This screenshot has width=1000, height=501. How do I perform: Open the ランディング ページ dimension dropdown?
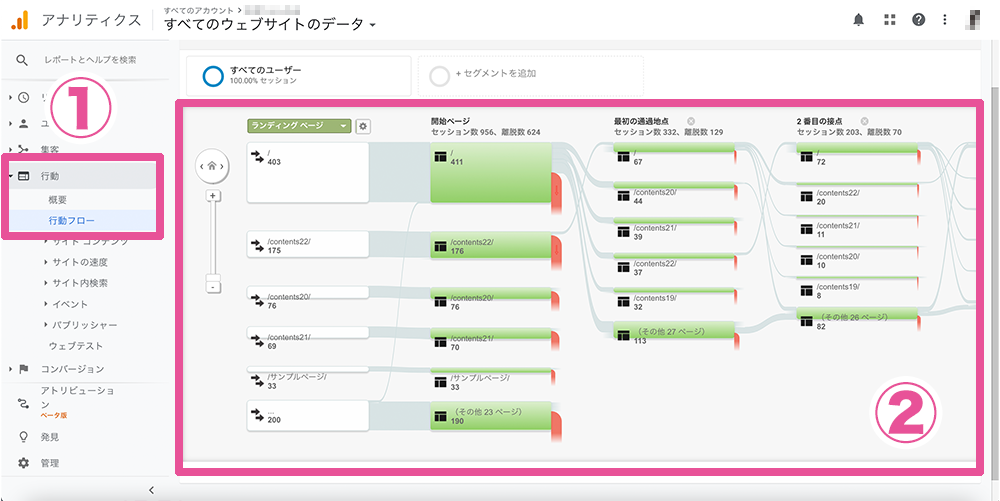(x=300, y=126)
